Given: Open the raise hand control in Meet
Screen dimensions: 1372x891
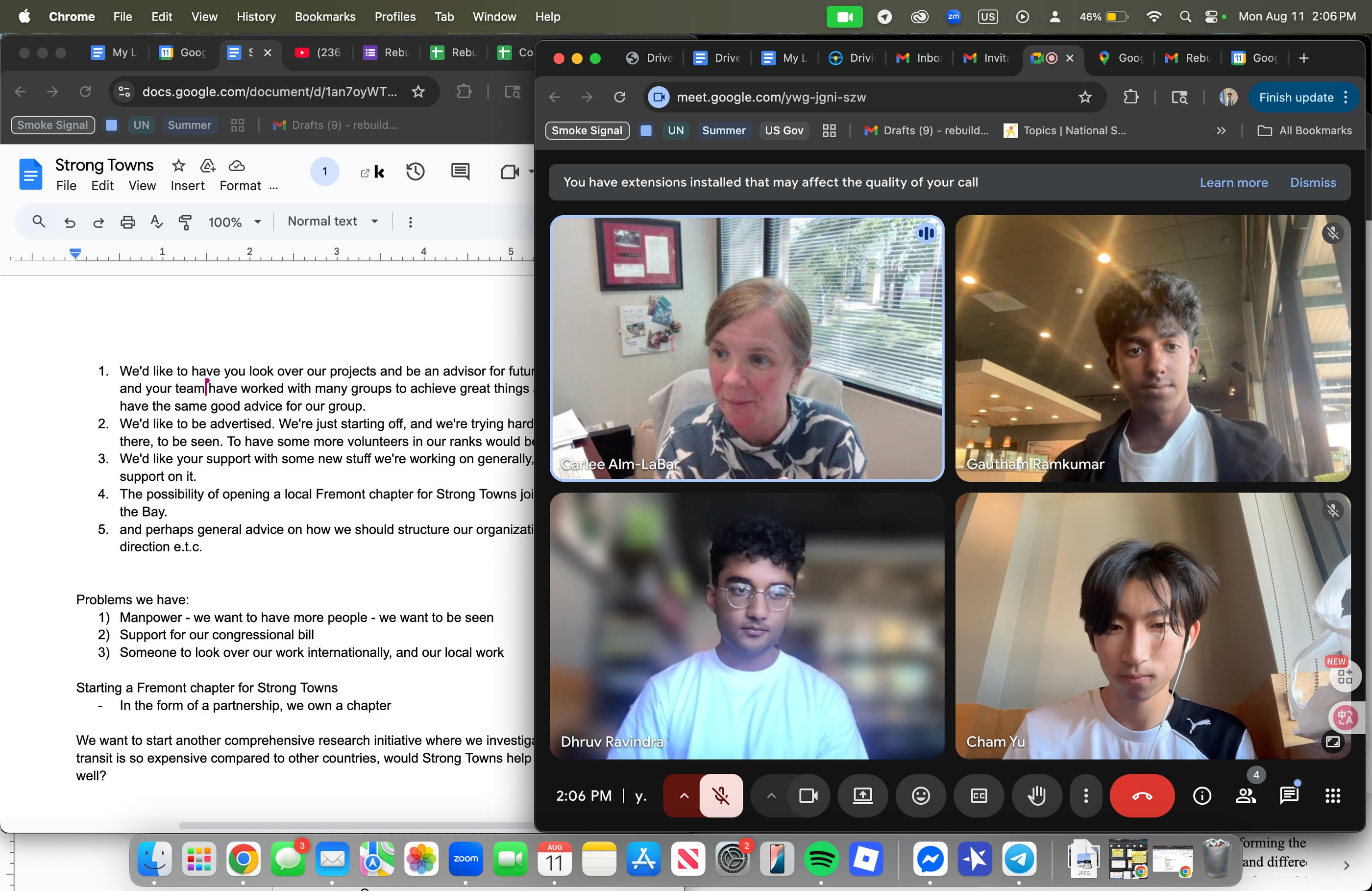Looking at the screenshot, I should 1036,796.
